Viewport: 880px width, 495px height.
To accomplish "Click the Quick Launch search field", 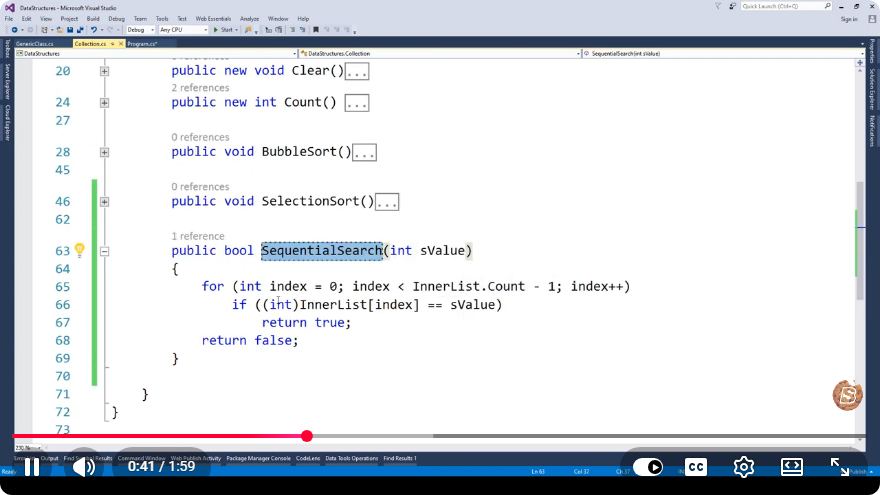I will 786,6.
